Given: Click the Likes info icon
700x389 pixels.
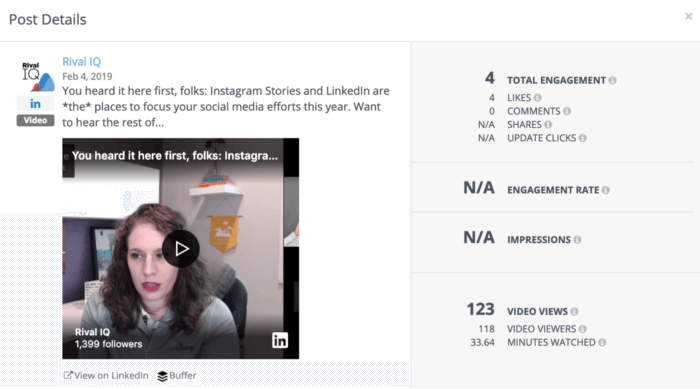Looking at the screenshot, I should 538,98.
